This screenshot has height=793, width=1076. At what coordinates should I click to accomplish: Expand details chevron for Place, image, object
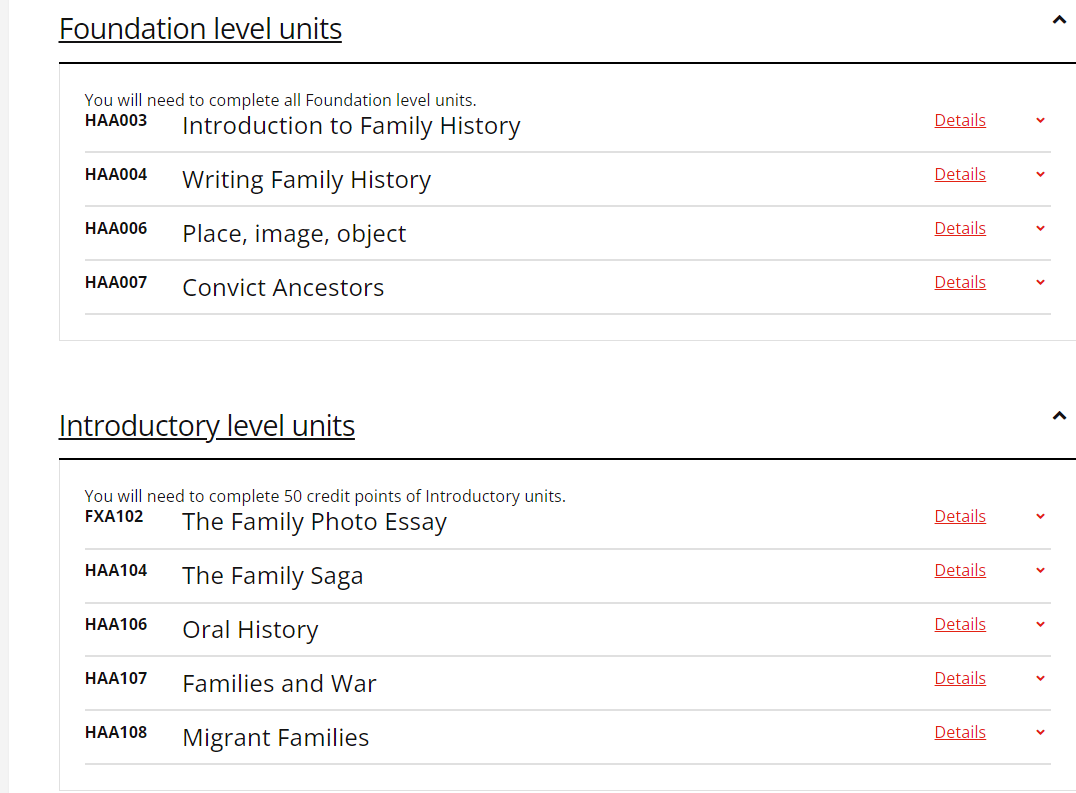pyautogui.click(x=1040, y=228)
